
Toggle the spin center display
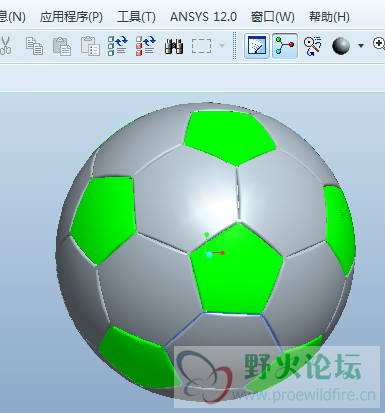tap(285, 46)
